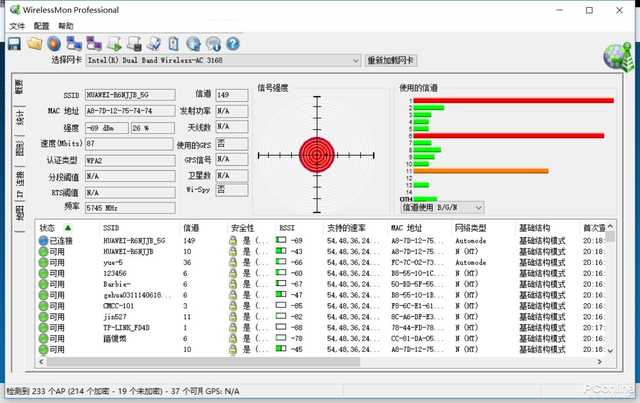Sort by the 信道 column header
The height and width of the screenshot is (403, 640).
coord(191,228)
